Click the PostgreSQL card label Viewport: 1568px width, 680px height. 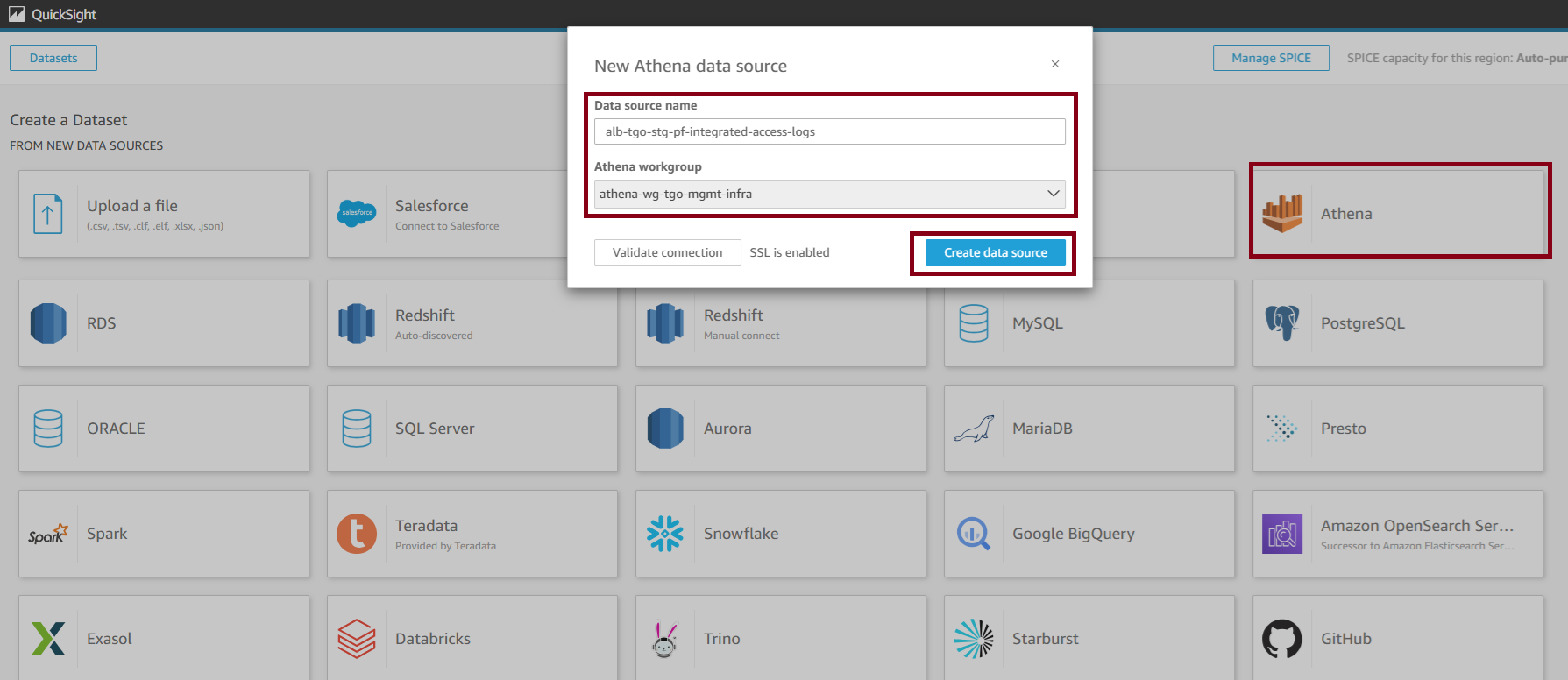(x=1363, y=323)
